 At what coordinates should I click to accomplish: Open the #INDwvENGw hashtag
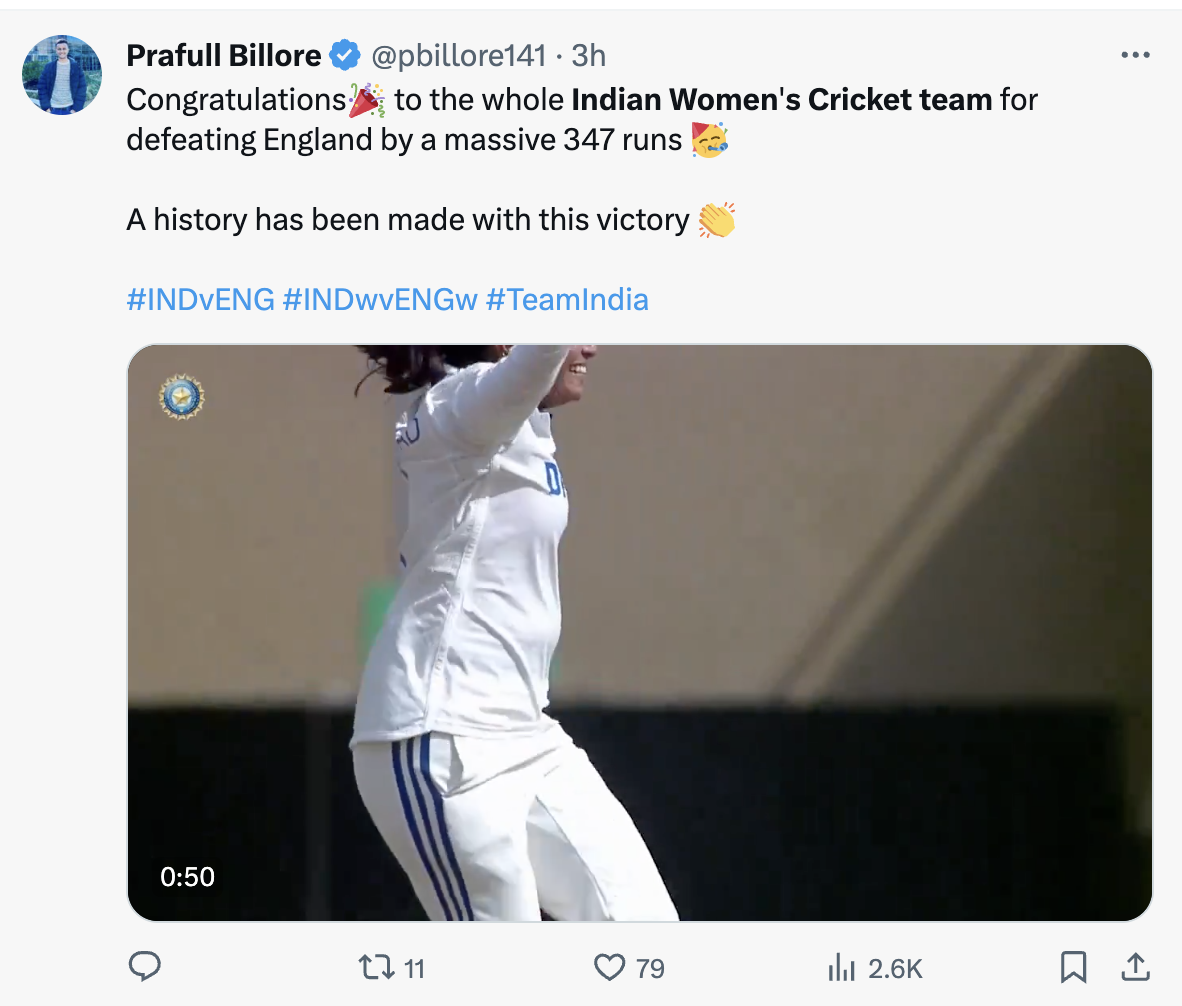[380, 299]
